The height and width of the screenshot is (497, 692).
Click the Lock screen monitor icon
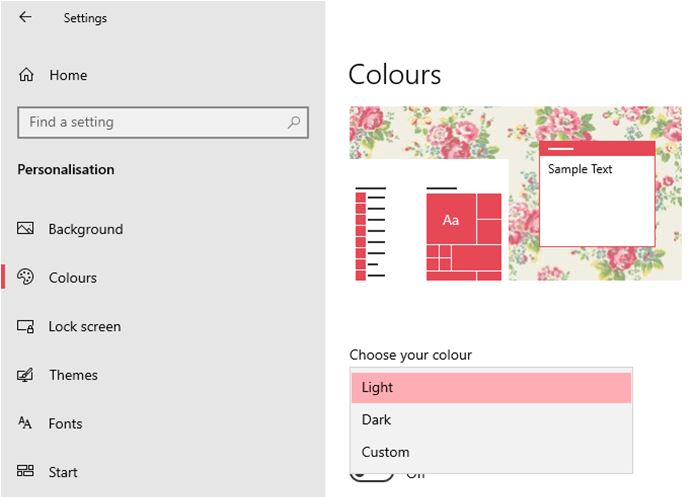[x=26, y=326]
